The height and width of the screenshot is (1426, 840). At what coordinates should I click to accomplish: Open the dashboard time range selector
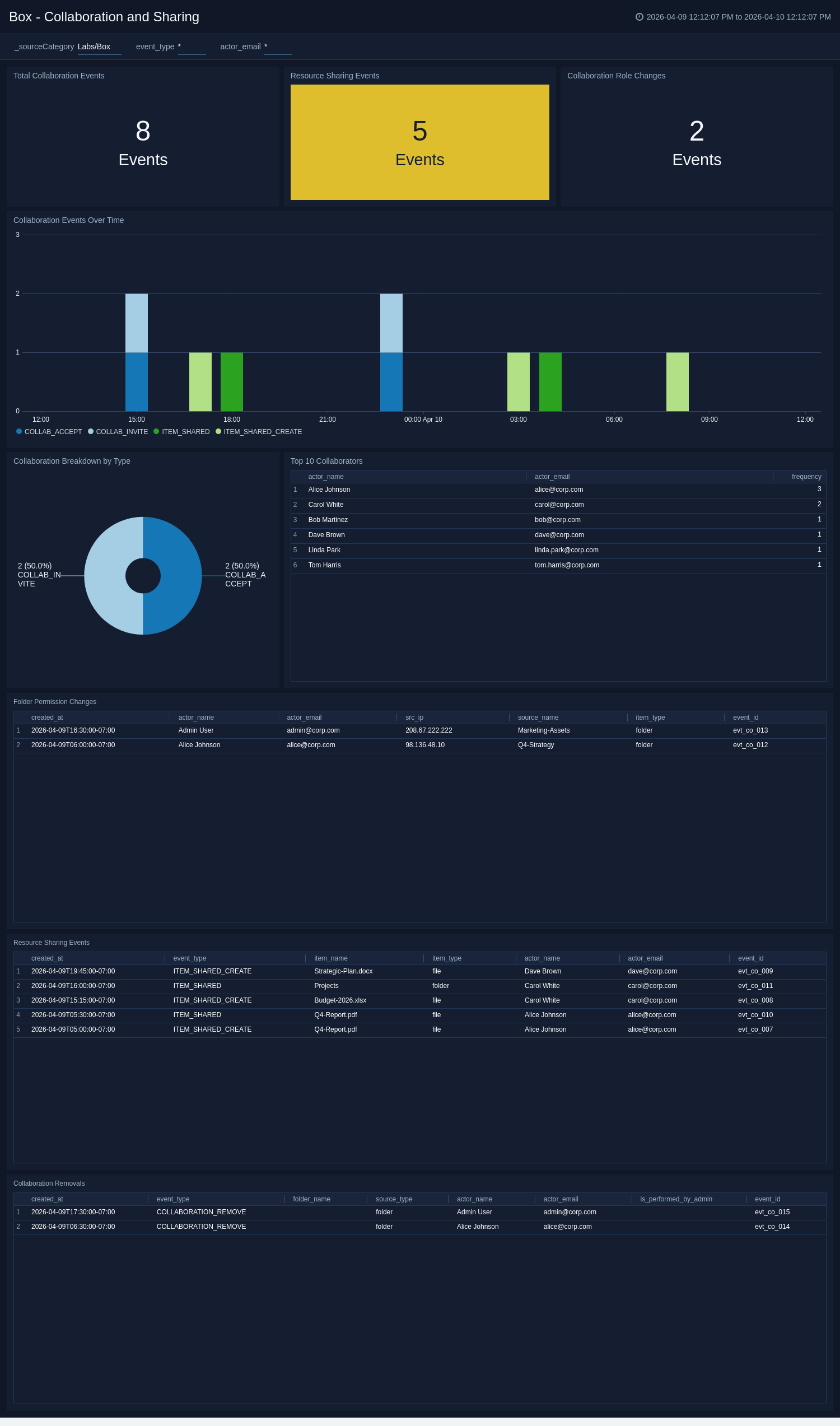738,17
